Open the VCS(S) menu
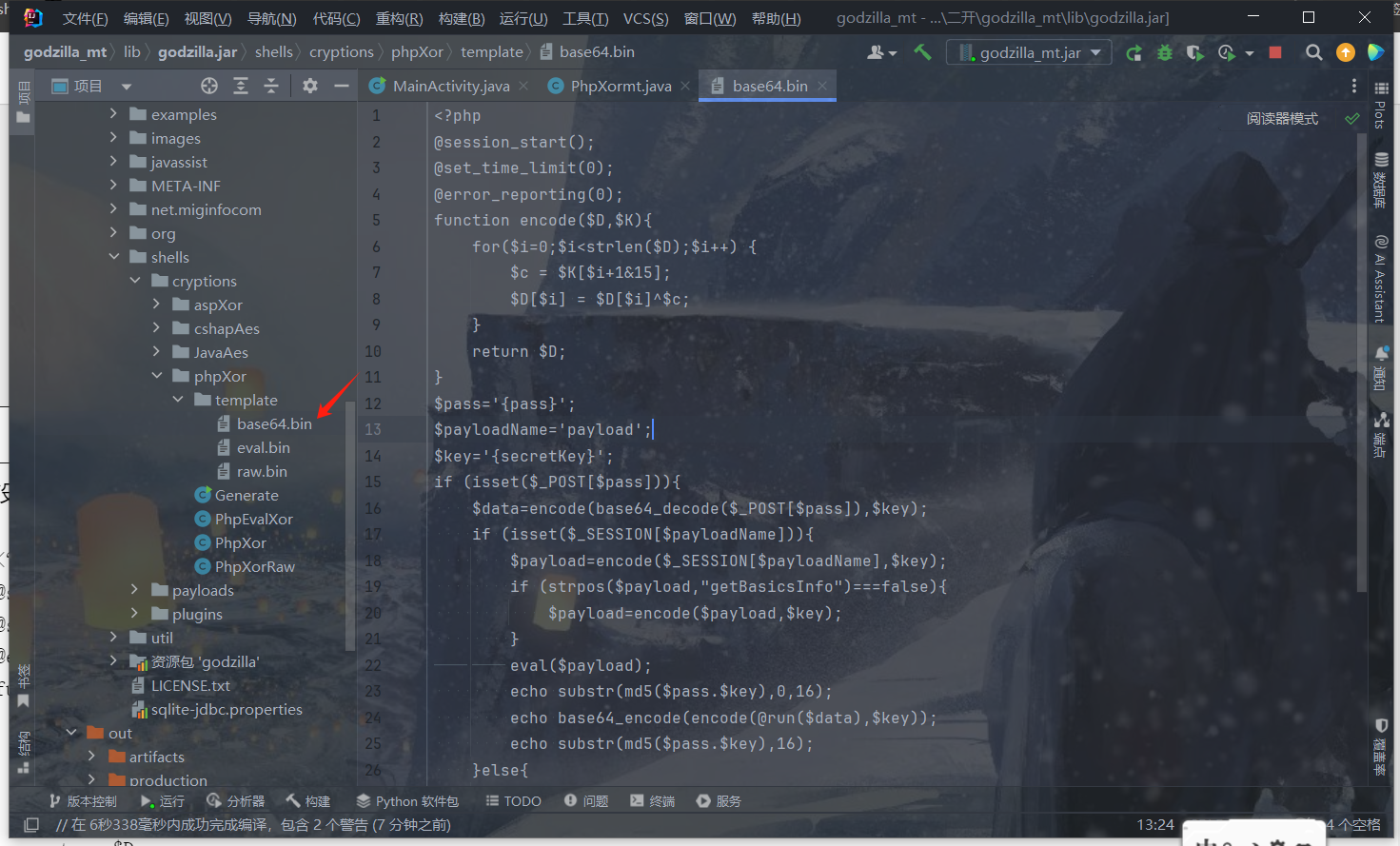 tap(645, 18)
